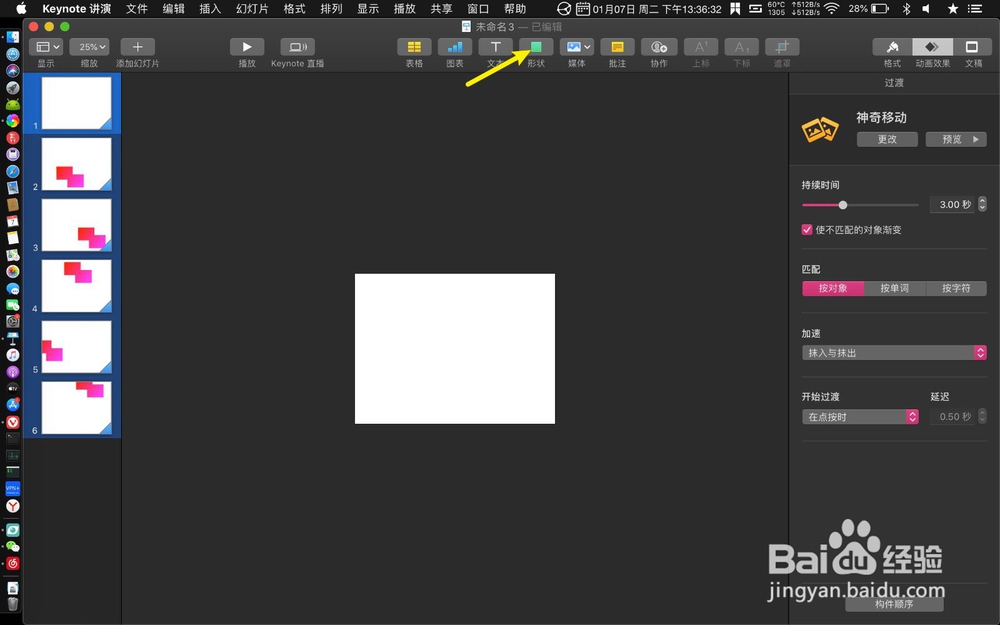The width and height of the screenshot is (1000, 625).
Task: Open the 编辑 menu
Action: pos(173,9)
